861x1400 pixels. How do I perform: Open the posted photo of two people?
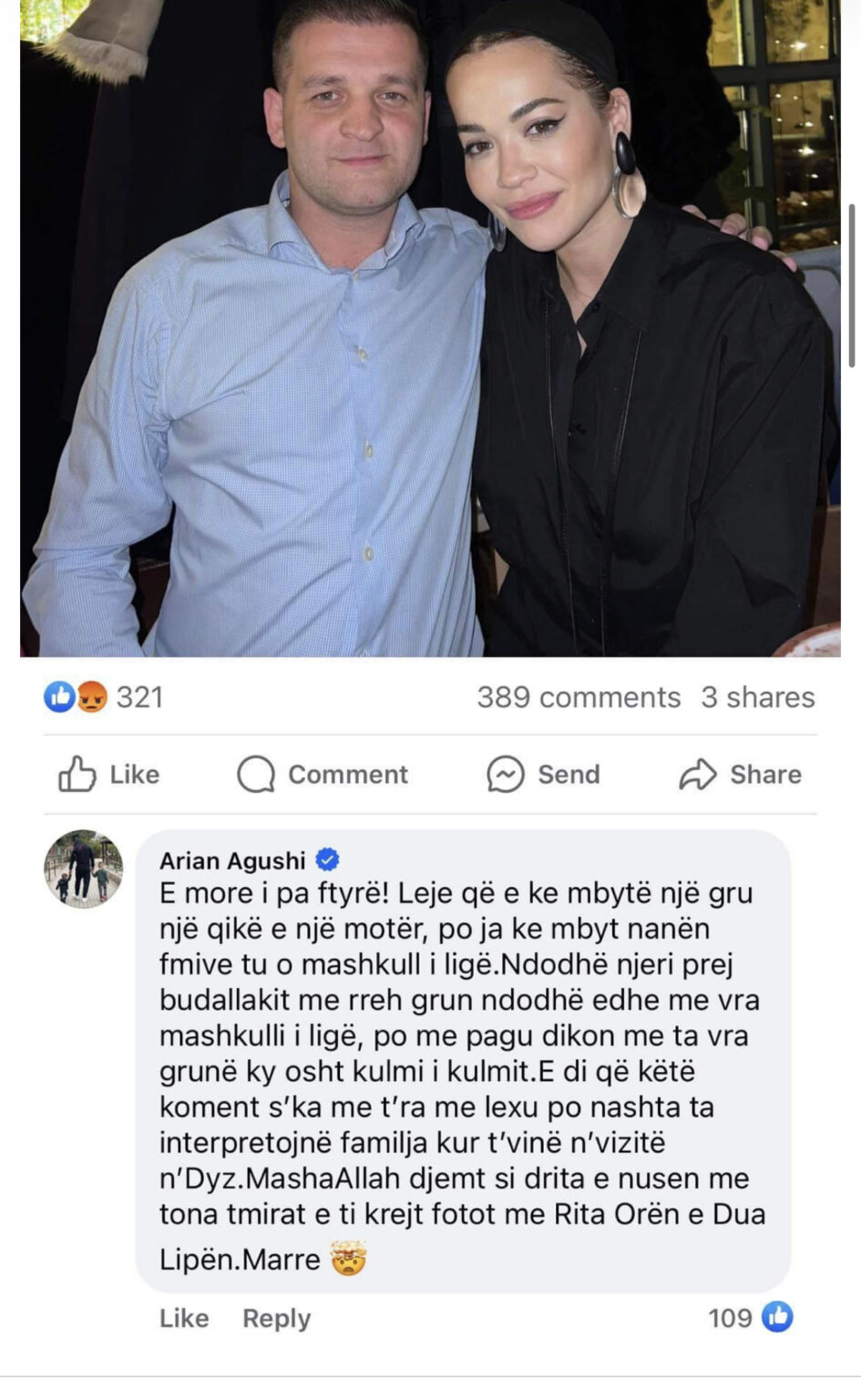click(x=430, y=328)
